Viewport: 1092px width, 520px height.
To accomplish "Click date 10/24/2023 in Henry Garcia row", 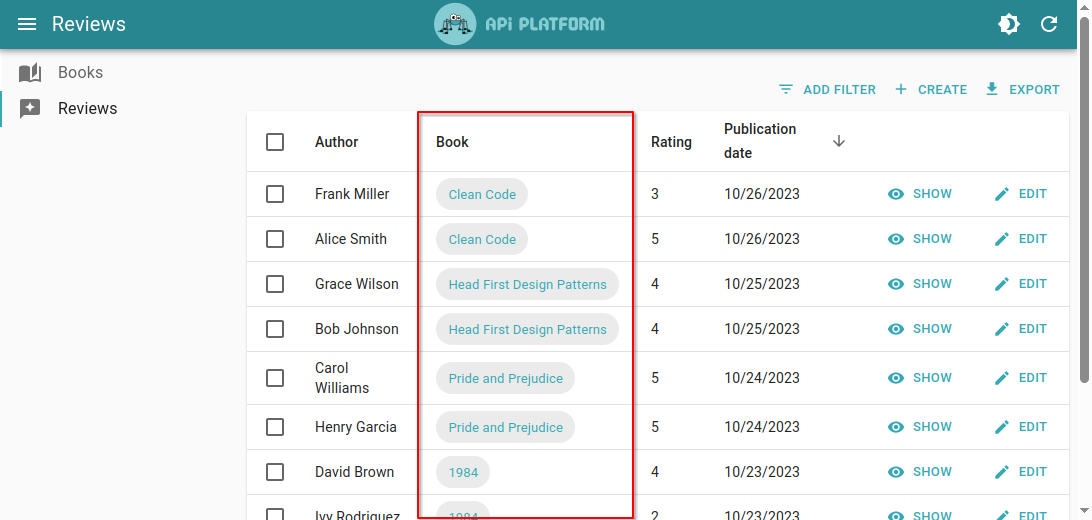I will click(762, 427).
